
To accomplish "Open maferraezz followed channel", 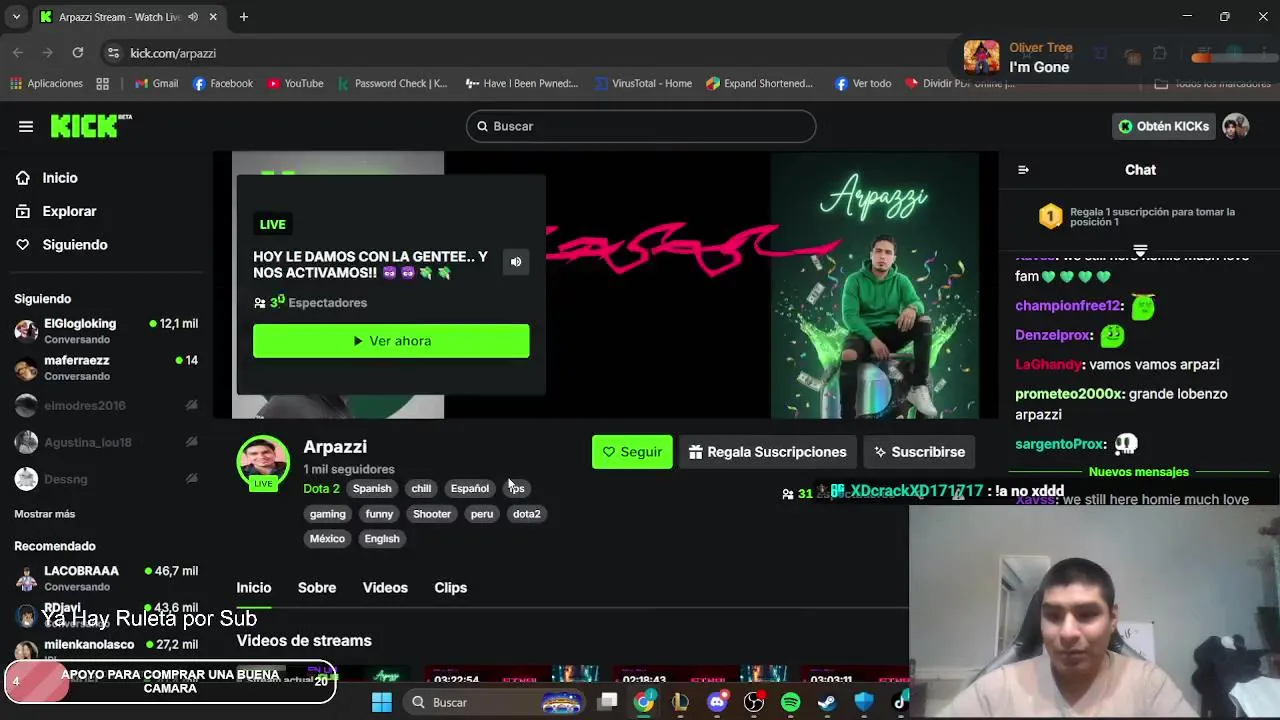I will point(106,368).
